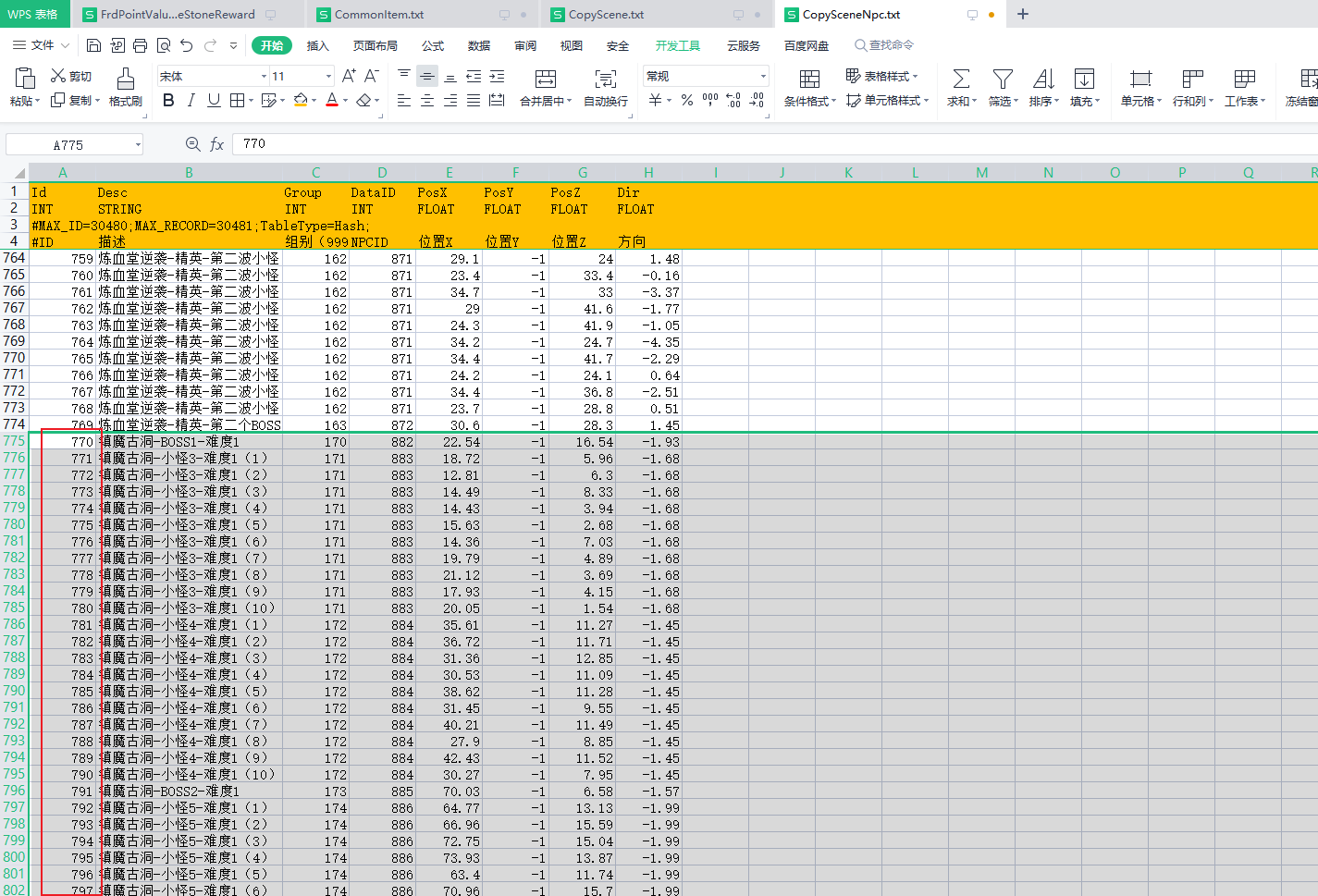Viewport: 1318px width, 896px height.
Task: Decrease font size with A- icon
Action: (371, 76)
